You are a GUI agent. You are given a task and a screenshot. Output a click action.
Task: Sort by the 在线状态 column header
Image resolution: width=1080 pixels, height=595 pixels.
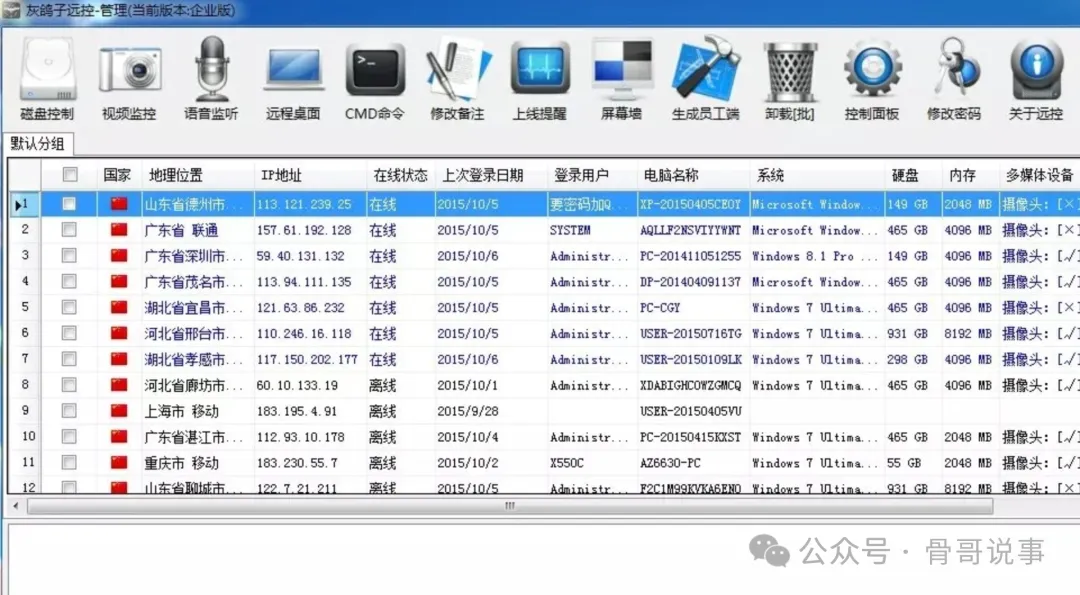[x=400, y=175]
